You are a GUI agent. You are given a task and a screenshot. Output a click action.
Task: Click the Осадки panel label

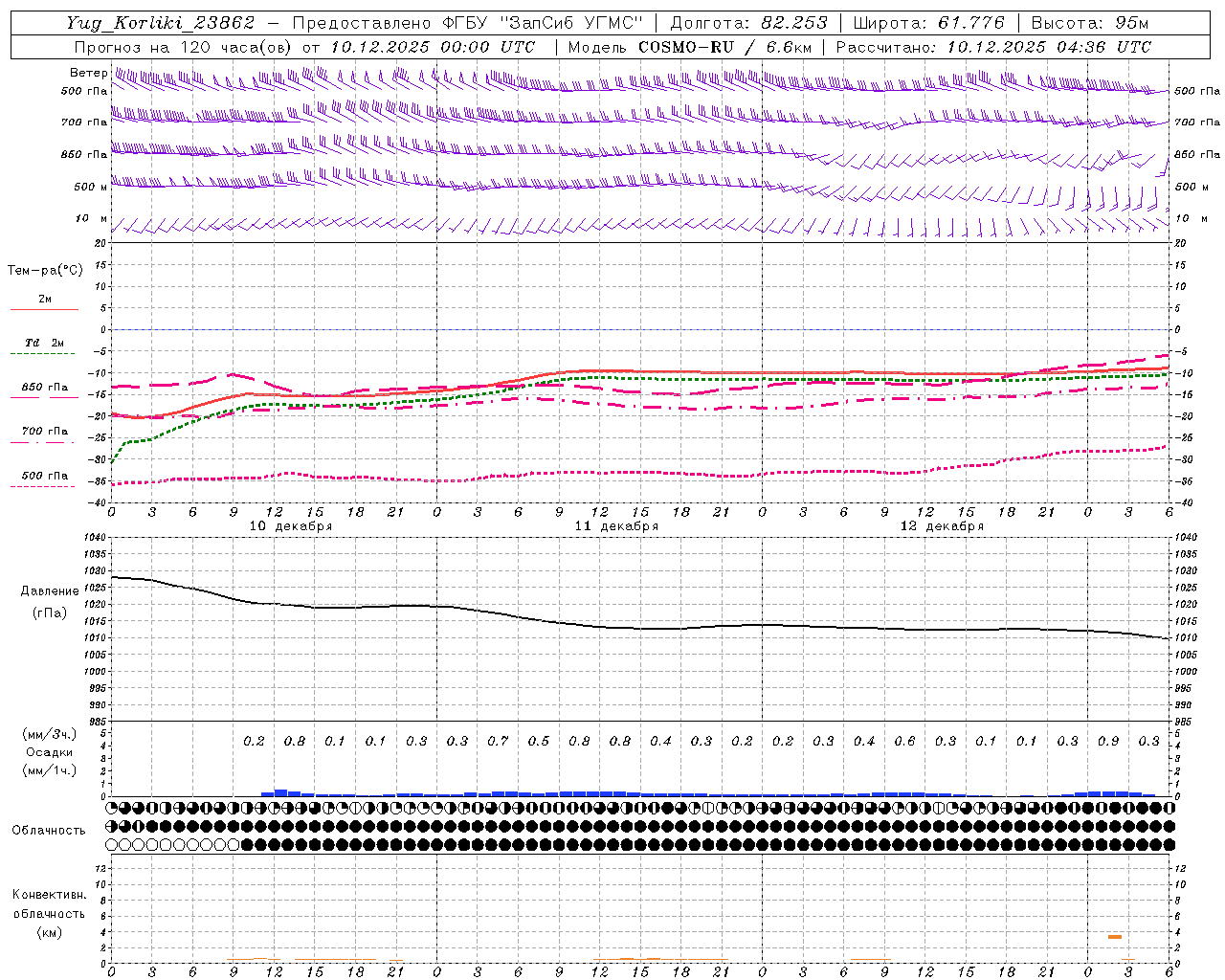pos(49,752)
